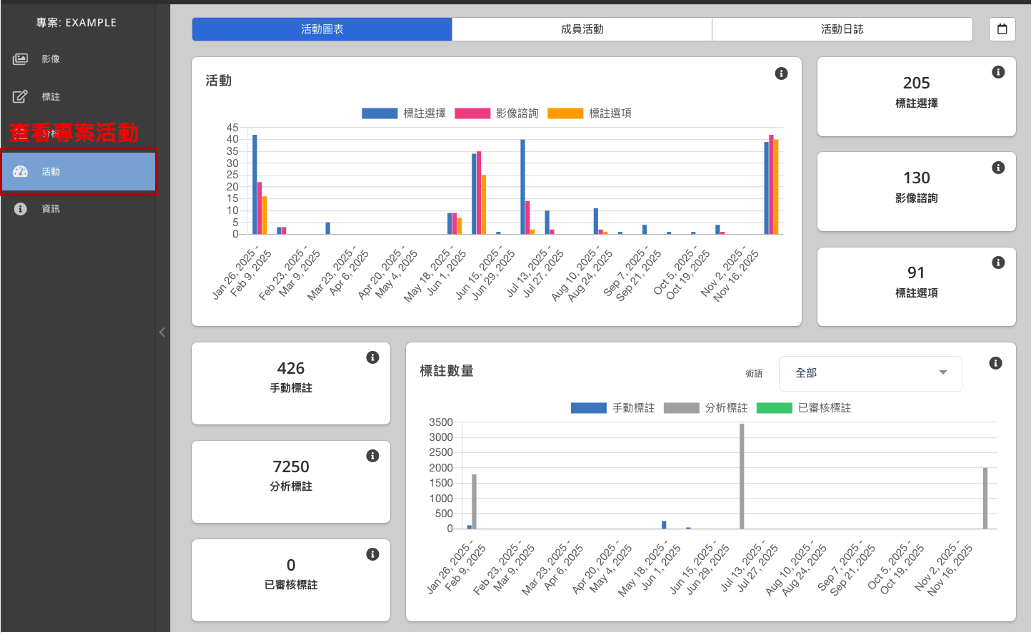Open the calendar date picker icon
Image resolution: width=1032 pixels, height=633 pixels.
1001,29
